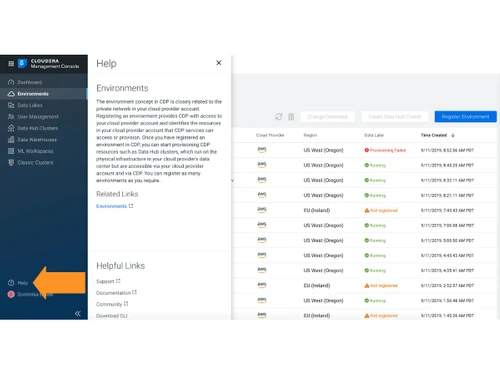The width and height of the screenshot is (500, 375).
Task: Click external link icon beside Documentation
Action: tap(134, 292)
